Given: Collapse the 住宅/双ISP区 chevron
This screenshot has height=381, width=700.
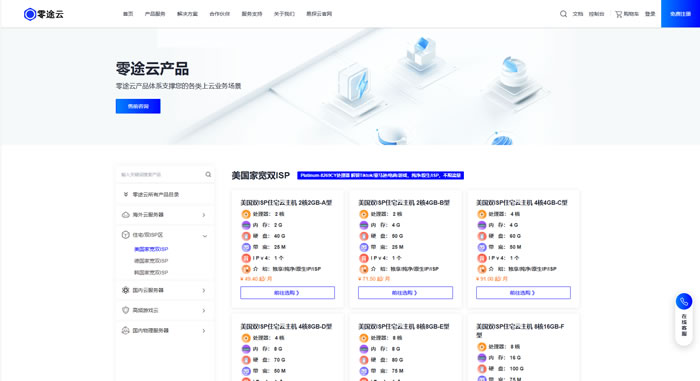Looking at the screenshot, I should coord(204,236).
